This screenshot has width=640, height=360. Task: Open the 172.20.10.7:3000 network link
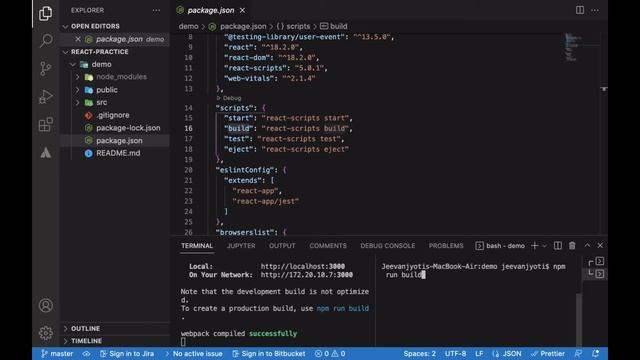pyautogui.click(x=307, y=275)
